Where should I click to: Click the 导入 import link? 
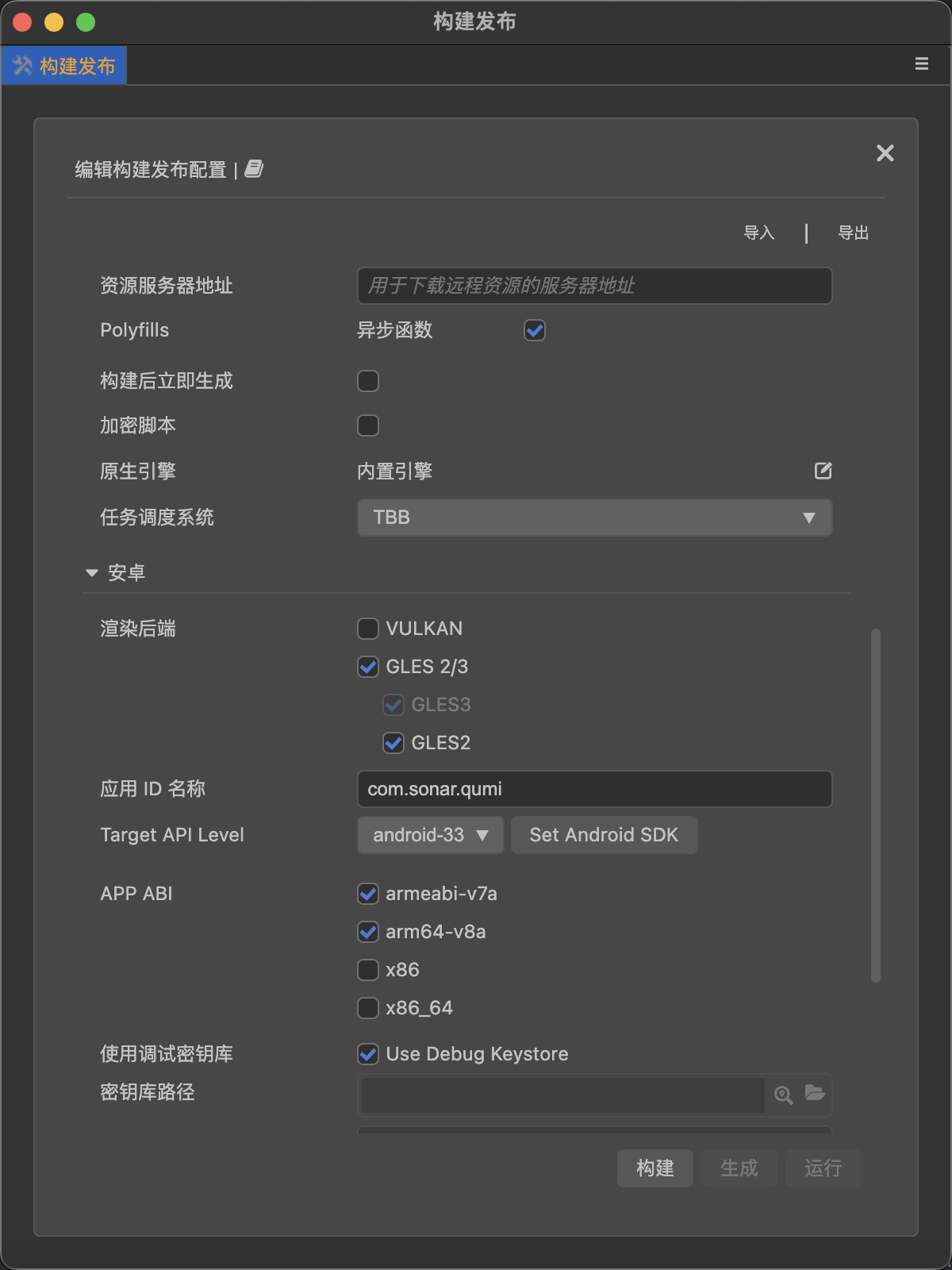758,233
